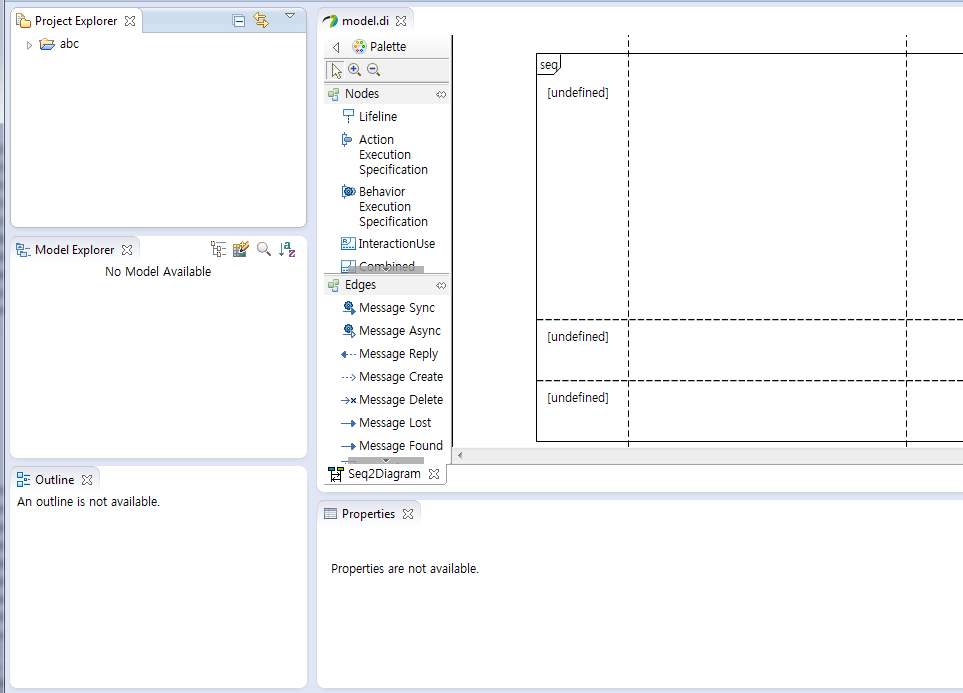Switch to the Seq2Diagram tab
963x693 pixels.
[x=384, y=473]
